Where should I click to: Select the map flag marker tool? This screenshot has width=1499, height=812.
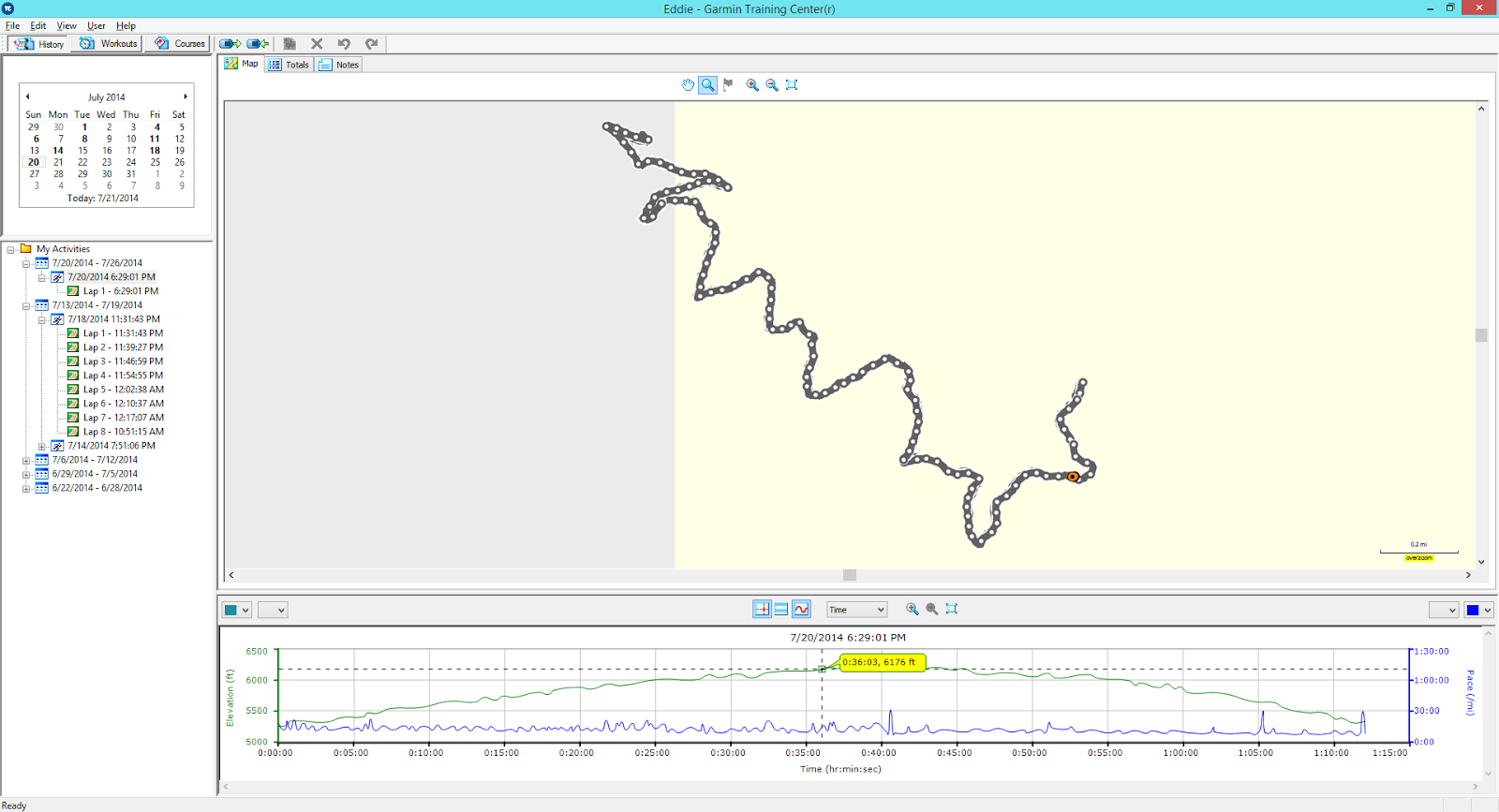coord(728,85)
